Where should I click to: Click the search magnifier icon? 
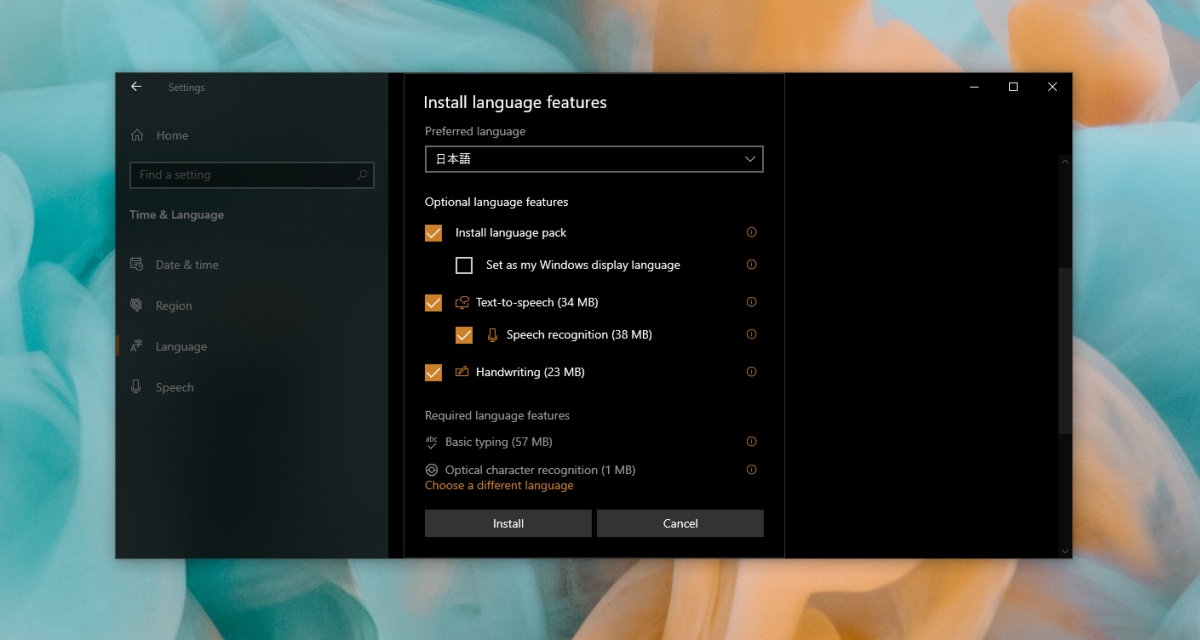point(362,175)
